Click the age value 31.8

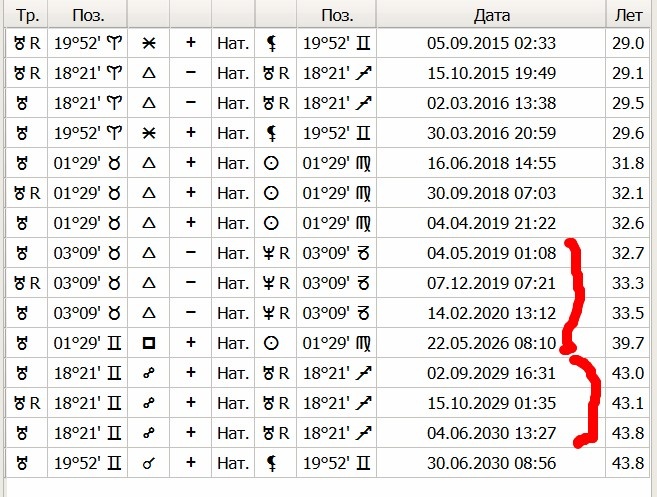628,163
